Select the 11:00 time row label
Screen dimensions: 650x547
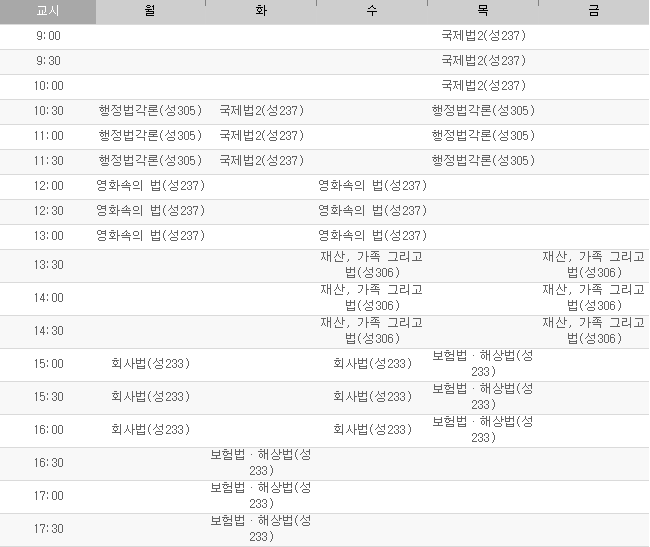[x=49, y=136]
